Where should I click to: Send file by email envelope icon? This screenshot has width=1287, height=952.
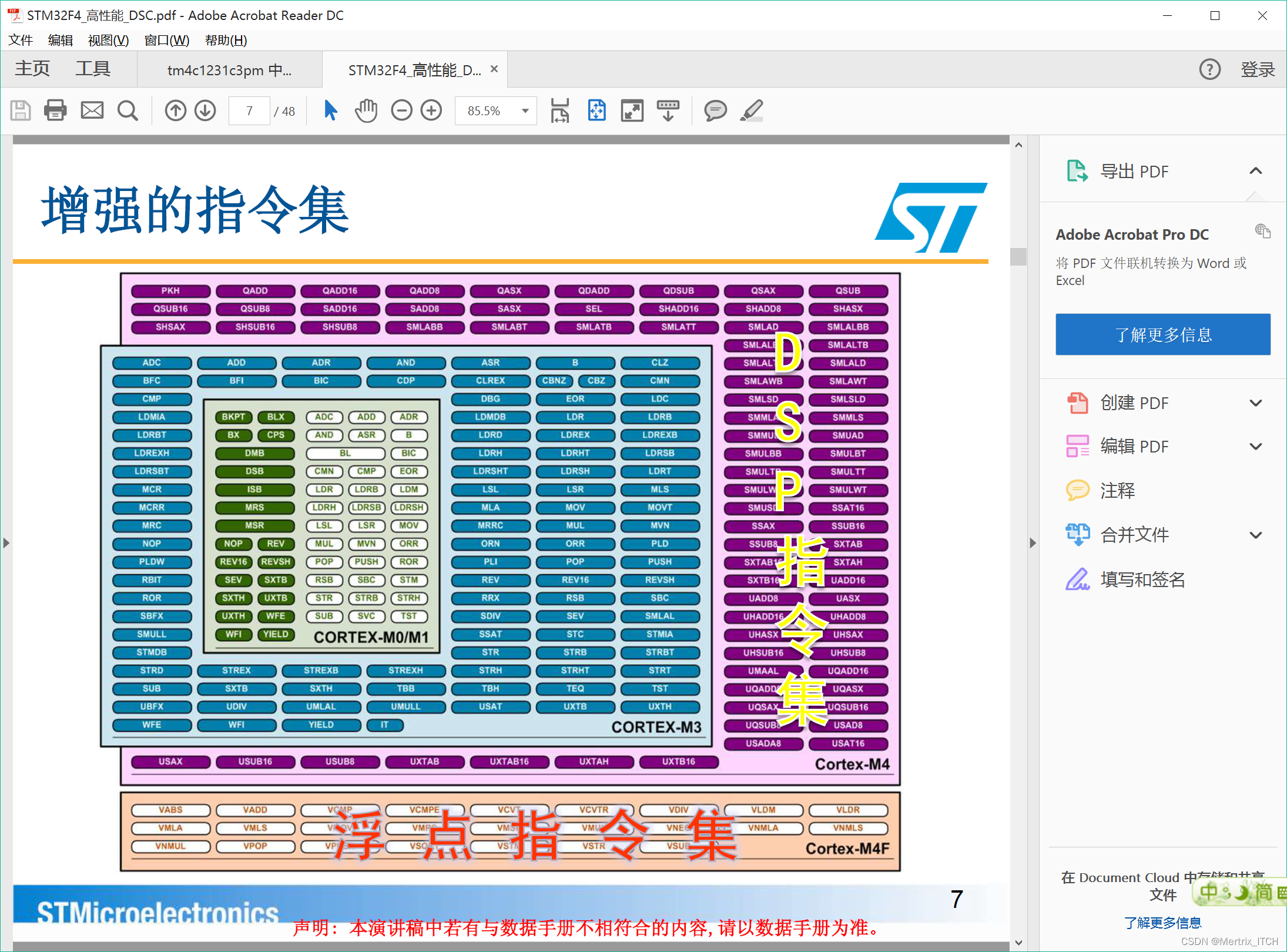point(92,110)
